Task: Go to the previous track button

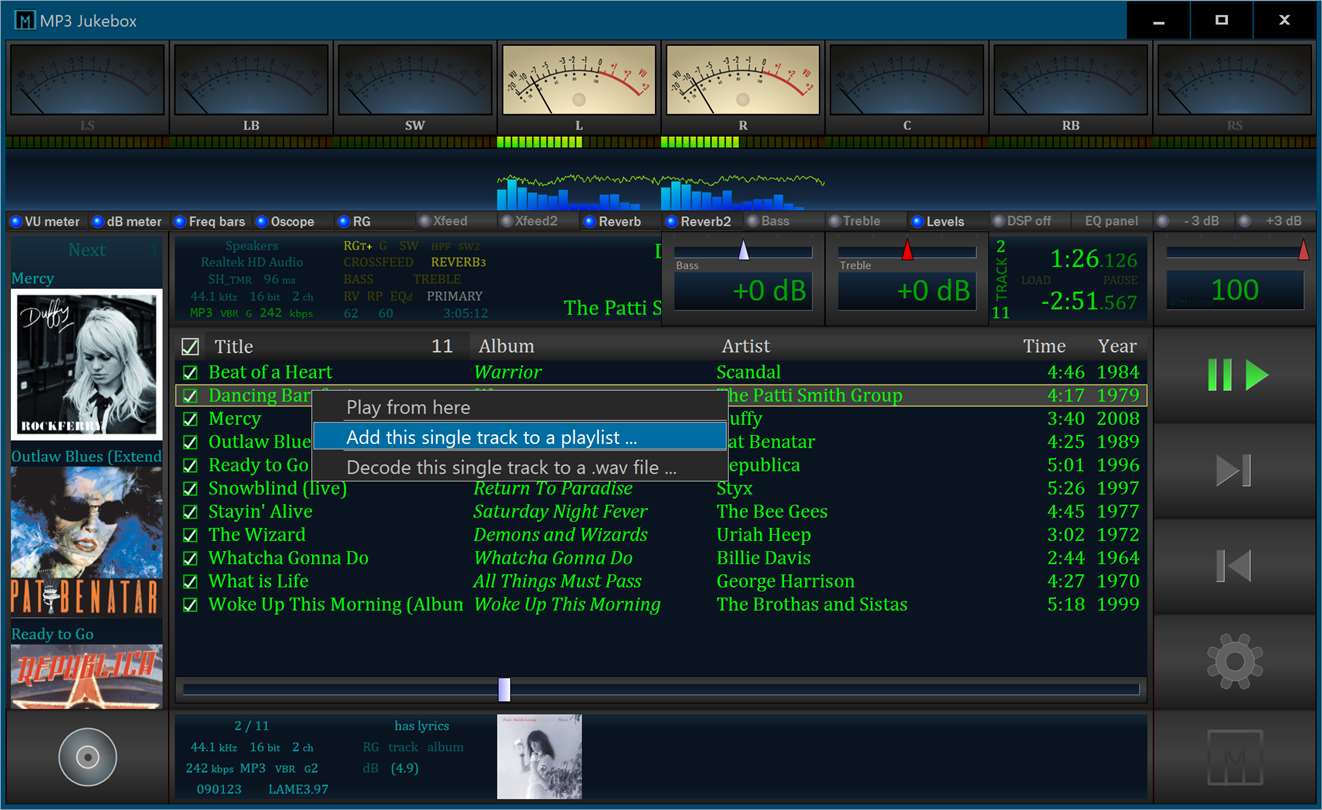Action: (x=1235, y=566)
